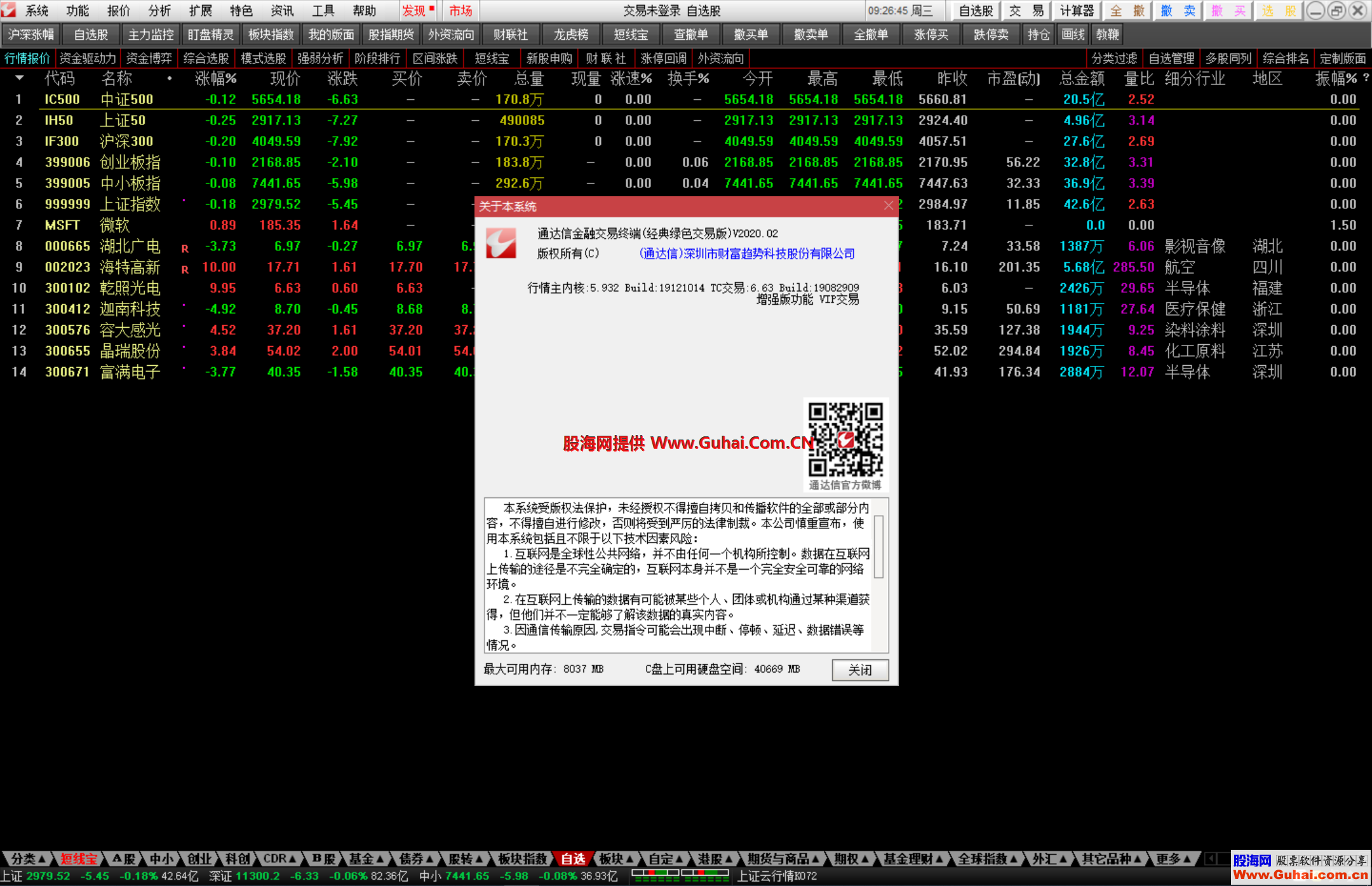Minimize the main trading terminal window
Screen dimensions: 1372x886
click(1315, 11)
